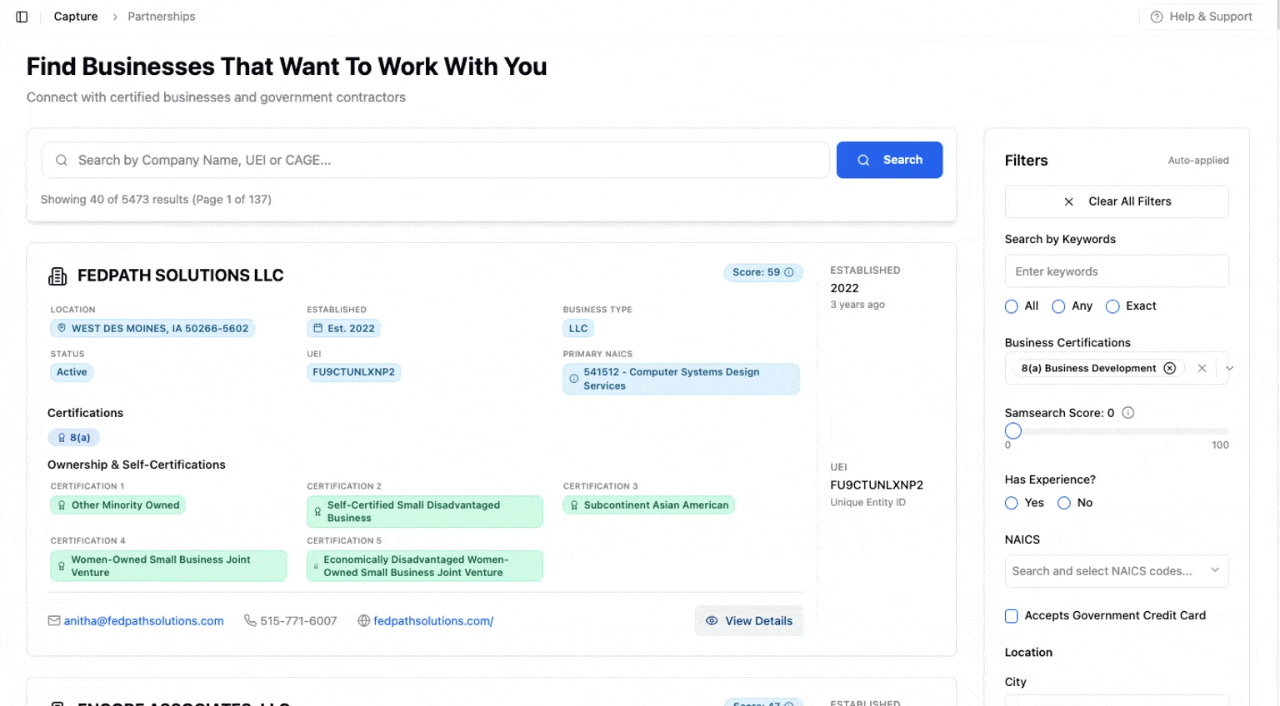
Task: Click the phone icon beside 515-771-6007
Action: click(x=249, y=620)
